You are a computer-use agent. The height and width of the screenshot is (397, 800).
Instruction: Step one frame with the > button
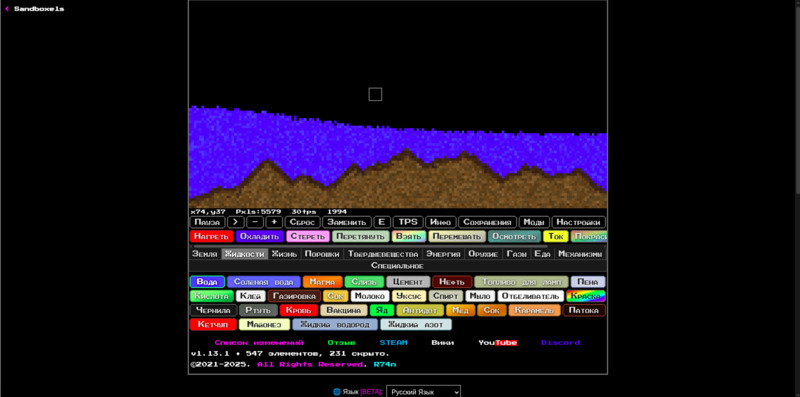pos(236,222)
